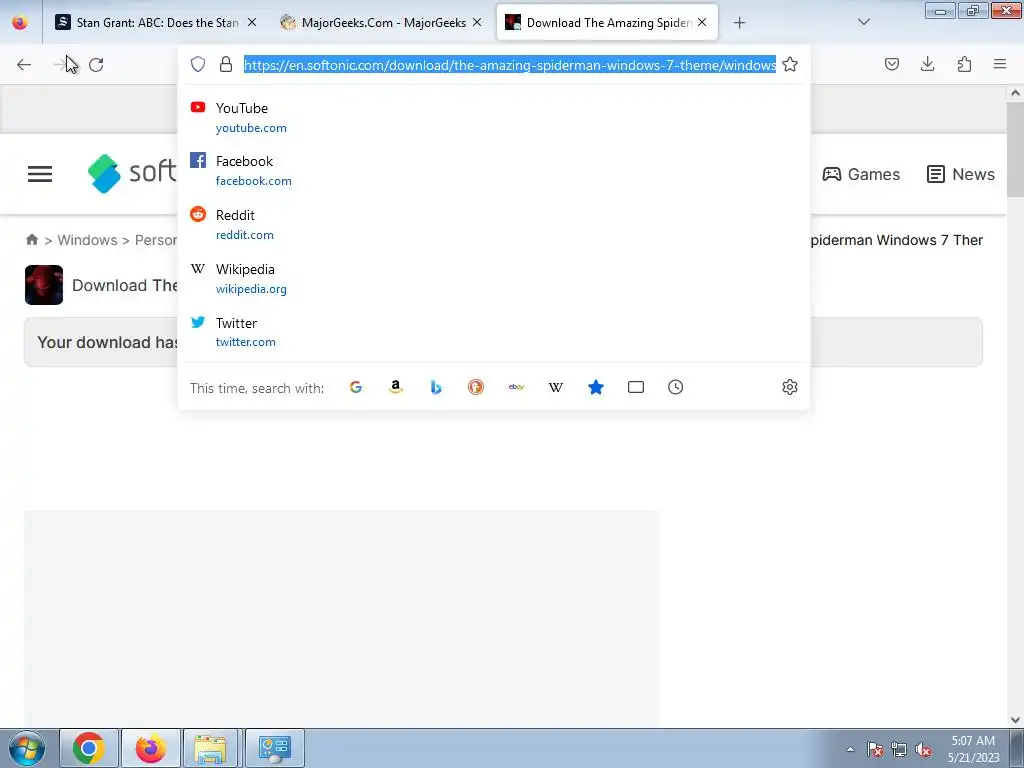This screenshot has height=768, width=1024.
Task: Show hidden system tray icons
Action: pyautogui.click(x=850, y=749)
